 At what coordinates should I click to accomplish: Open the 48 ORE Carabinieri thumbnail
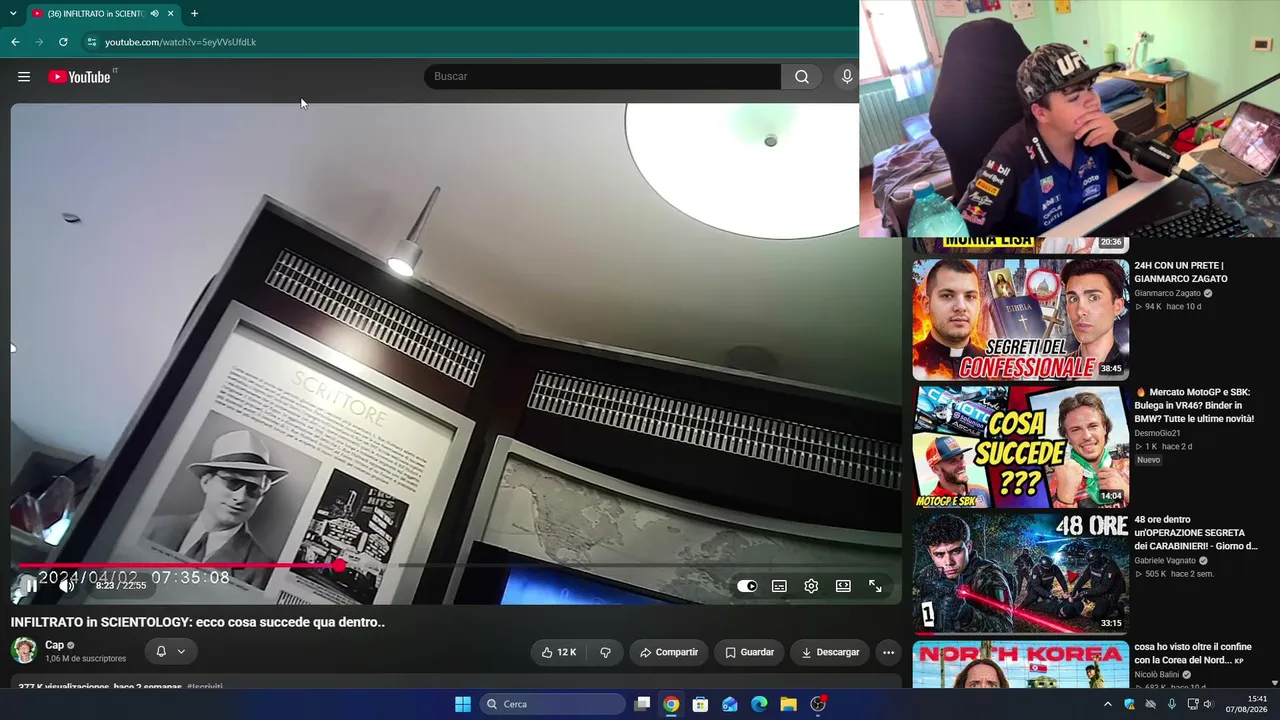click(1020, 573)
